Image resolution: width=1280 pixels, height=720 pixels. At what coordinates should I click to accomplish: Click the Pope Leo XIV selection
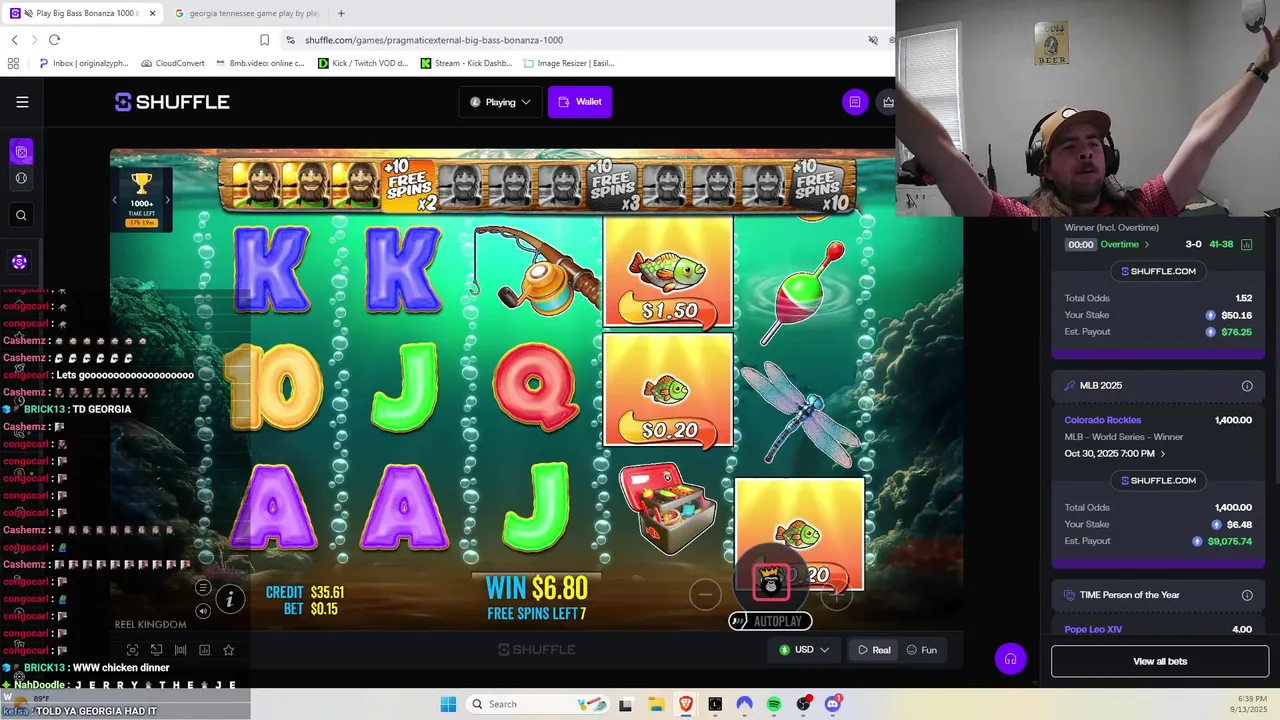tap(1093, 629)
